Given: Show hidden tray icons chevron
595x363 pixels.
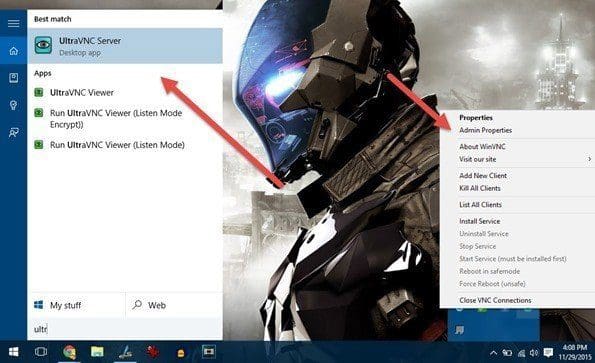Looking at the screenshot, I should (x=493, y=353).
